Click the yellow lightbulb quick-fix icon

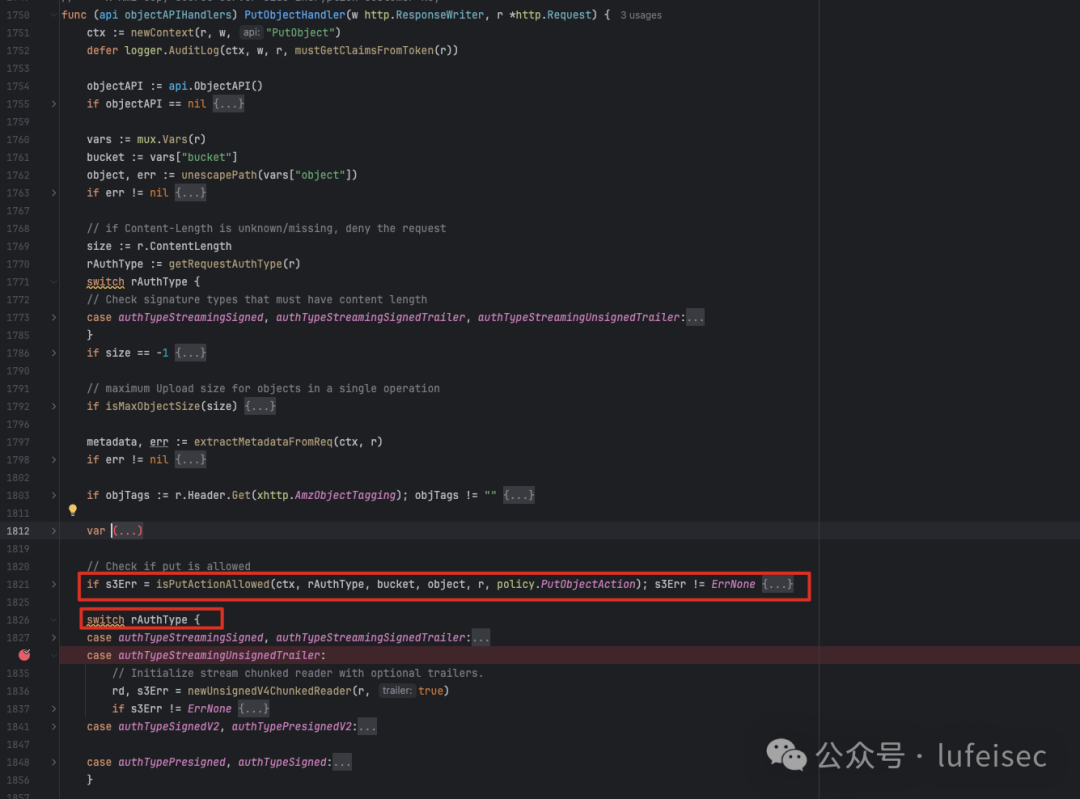coord(72,510)
